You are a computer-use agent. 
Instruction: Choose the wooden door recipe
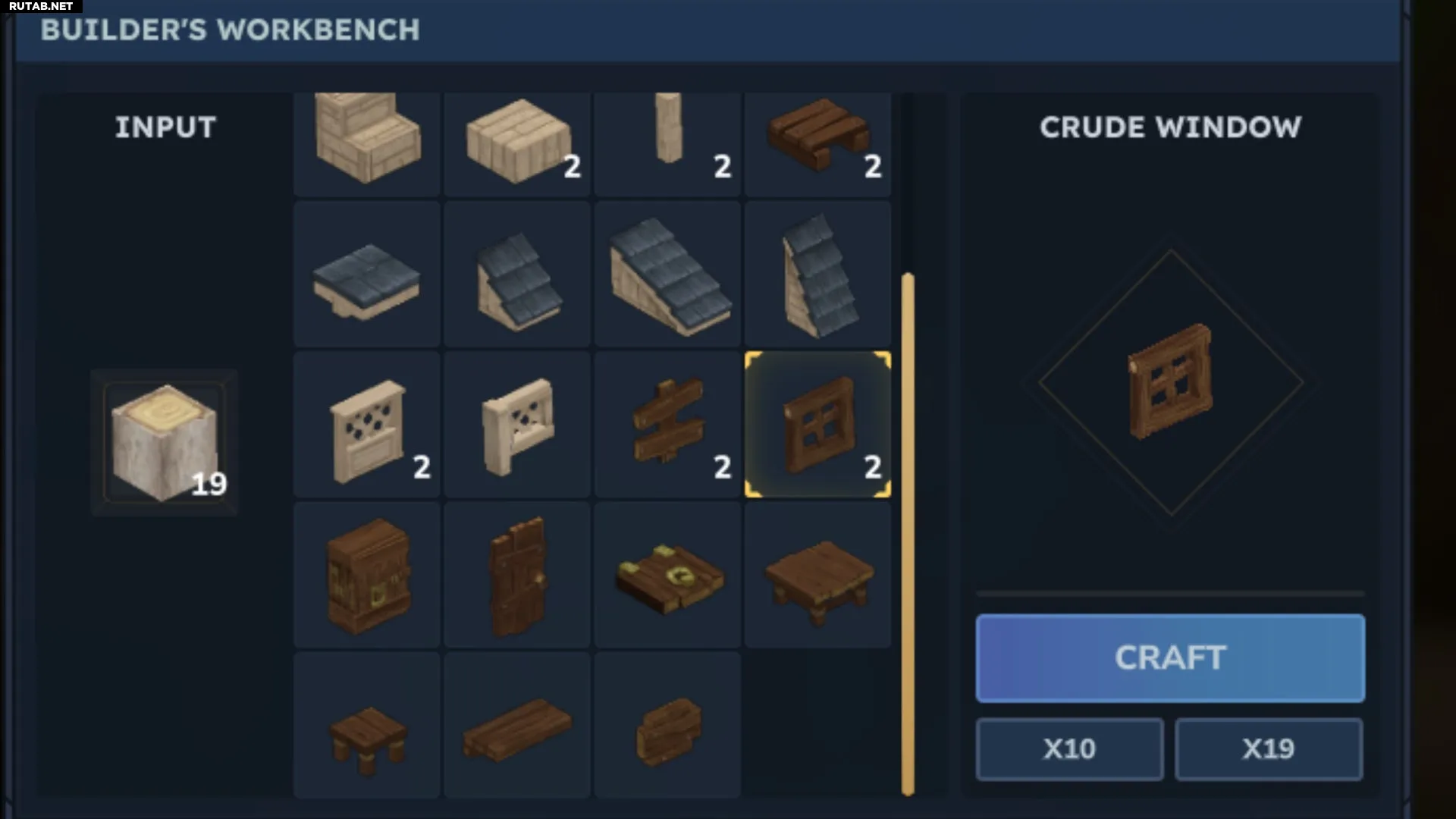[517, 575]
